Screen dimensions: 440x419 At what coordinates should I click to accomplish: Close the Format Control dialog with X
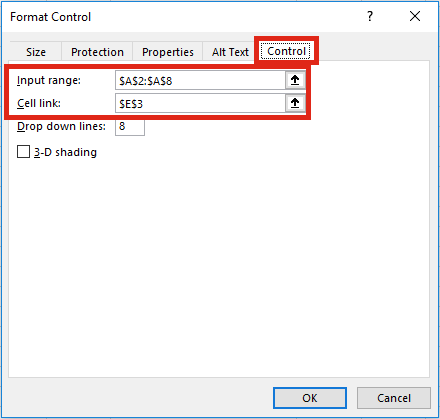coord(415,16)
